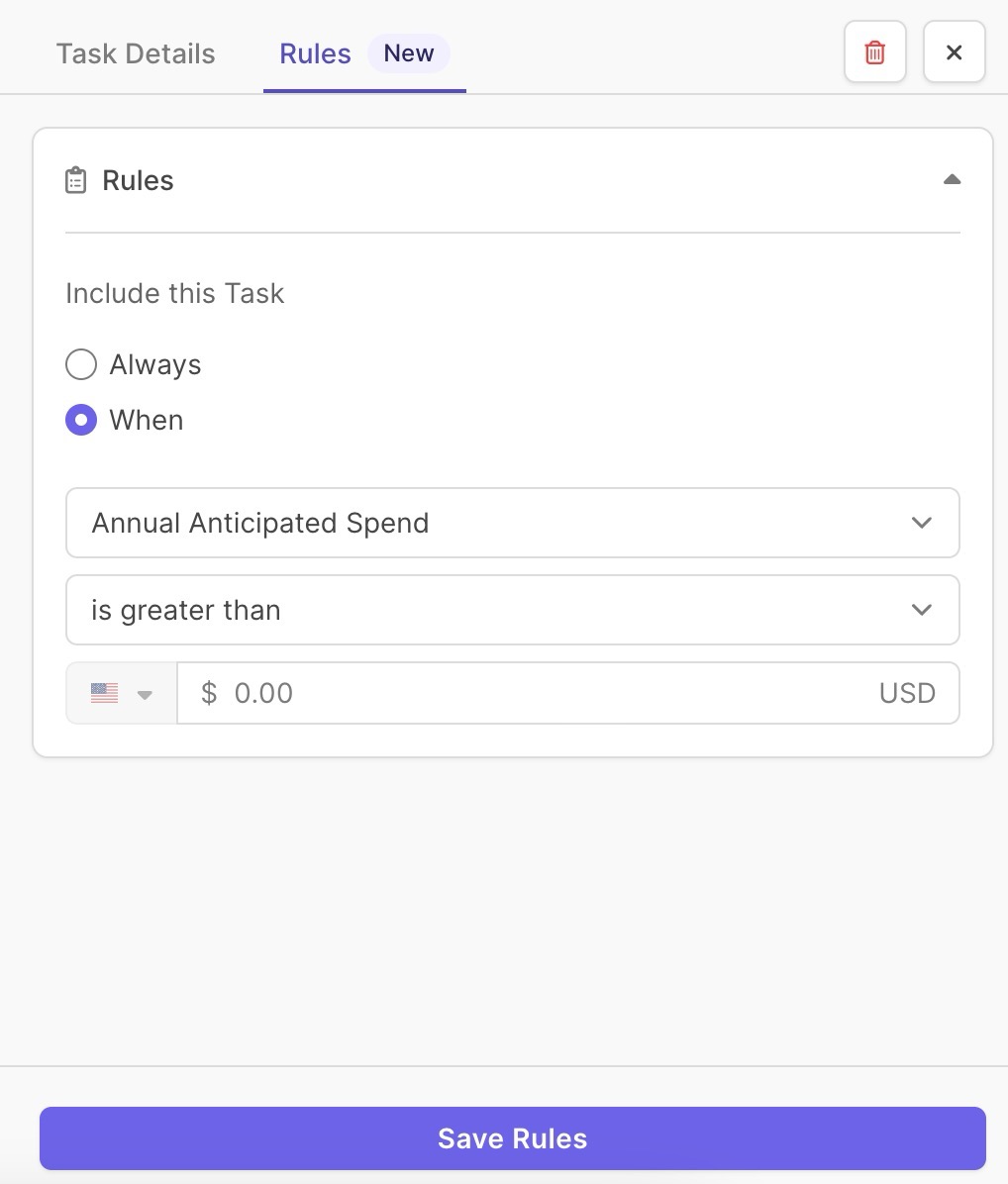This screenshot has width=1008, height=1184.
Task: Close the panel with the X icon
Action: [954, 52]
